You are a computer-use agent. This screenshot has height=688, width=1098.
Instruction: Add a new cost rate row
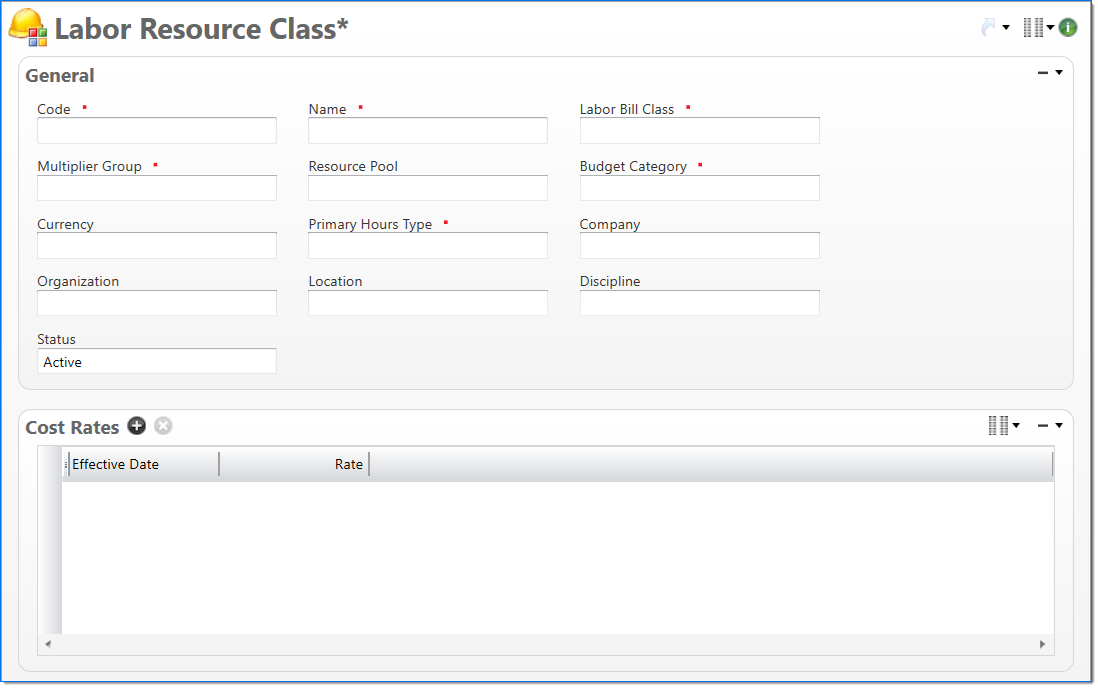pyautogui.click(x=137, y=426)
